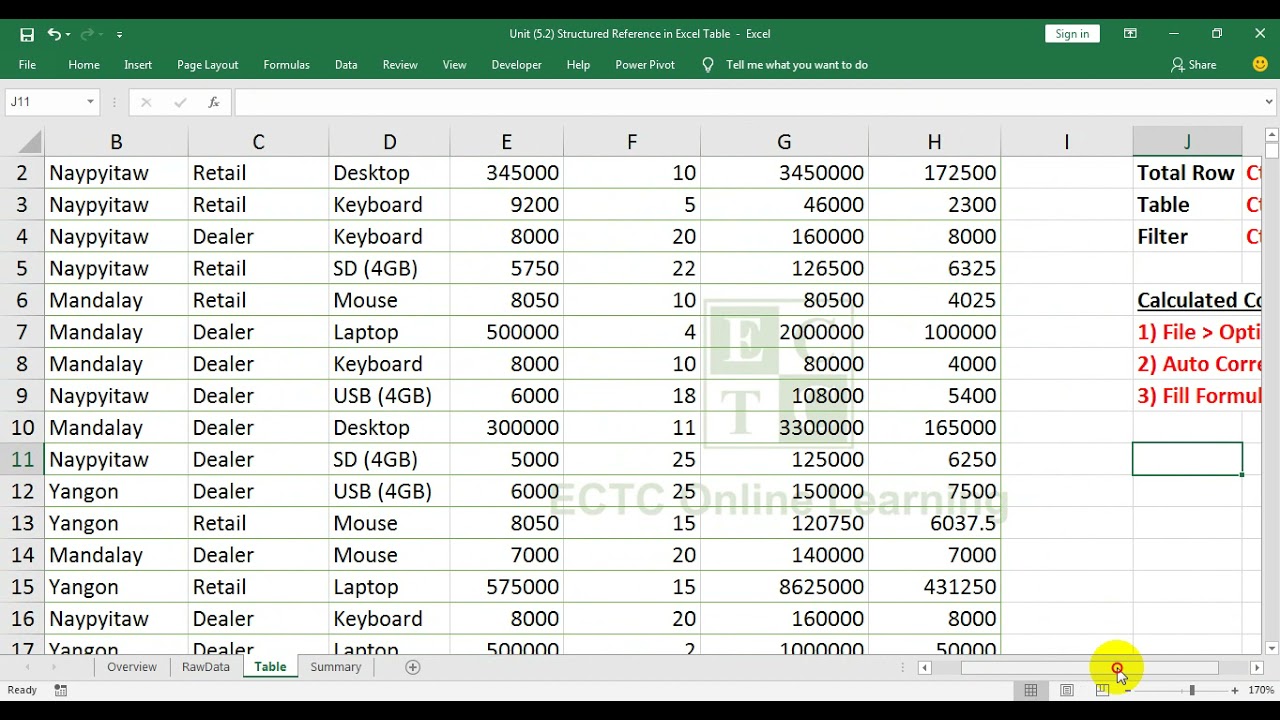Open Customize Quick Access Toolbar dropdown
1280x720 pixels.
pos(119,34)
